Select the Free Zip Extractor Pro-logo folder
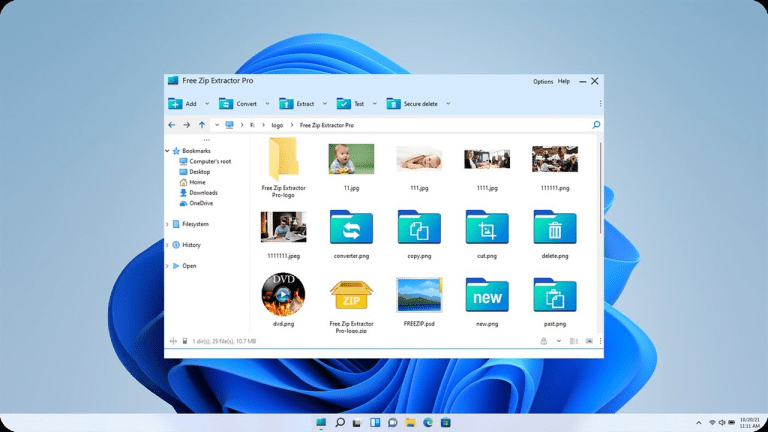768x432 pixels. (x=283, y=159)
